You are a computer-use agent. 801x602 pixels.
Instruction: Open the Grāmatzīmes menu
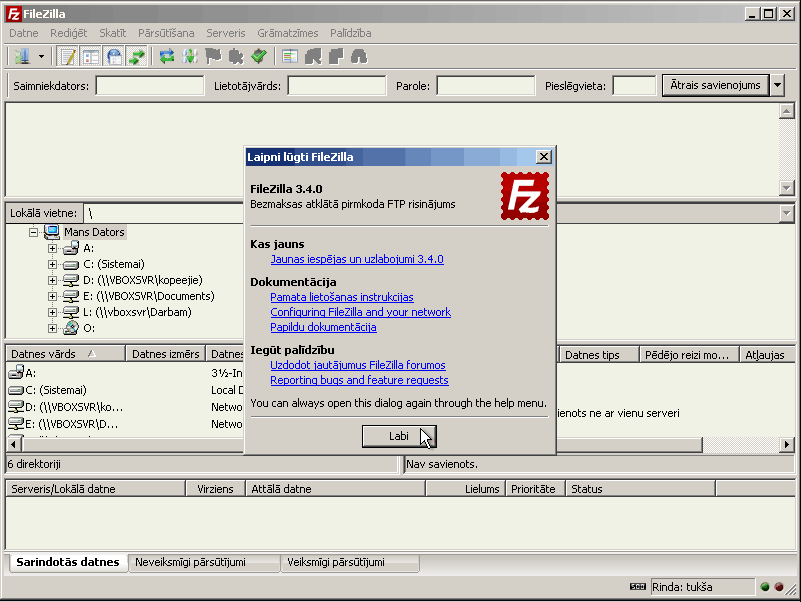point(288,33)
